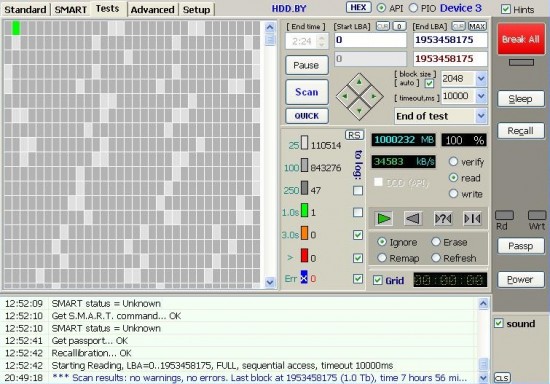Toggle the HEX display button

coord(358,8)
